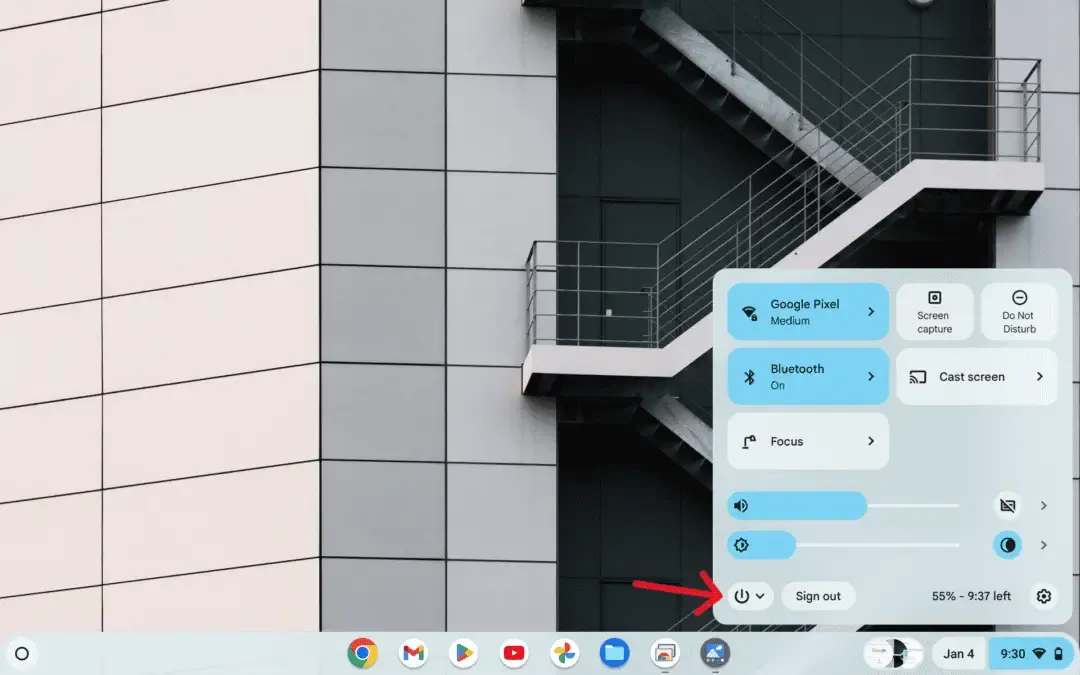The image size is (1080, 675).
Task: Toggle Bluetooth using its tile icon
Action: coord(749,377)
